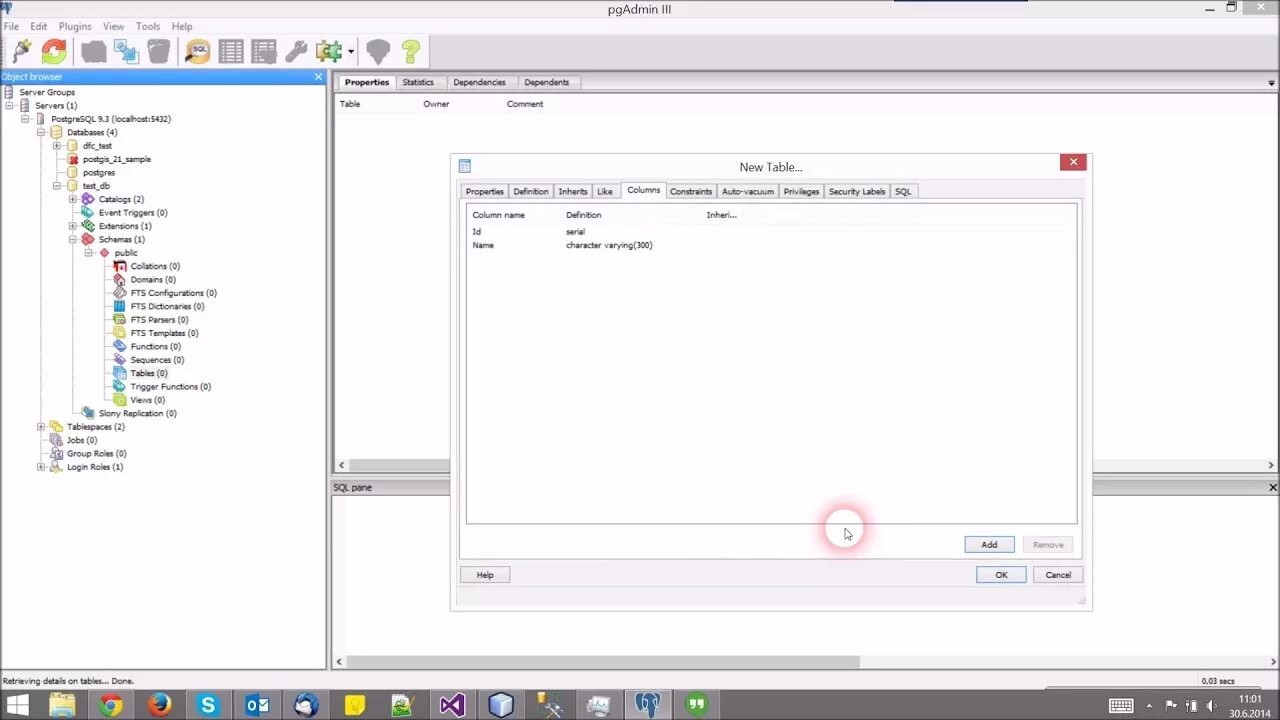Open the Plugins menu
Screen dimensions: 1280x720
pyautogui.click(x=75, y=26)
